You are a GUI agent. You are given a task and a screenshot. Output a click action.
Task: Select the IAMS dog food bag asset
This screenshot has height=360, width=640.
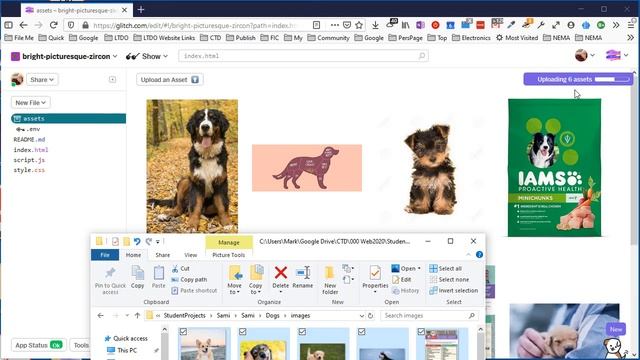pos(554,167)
